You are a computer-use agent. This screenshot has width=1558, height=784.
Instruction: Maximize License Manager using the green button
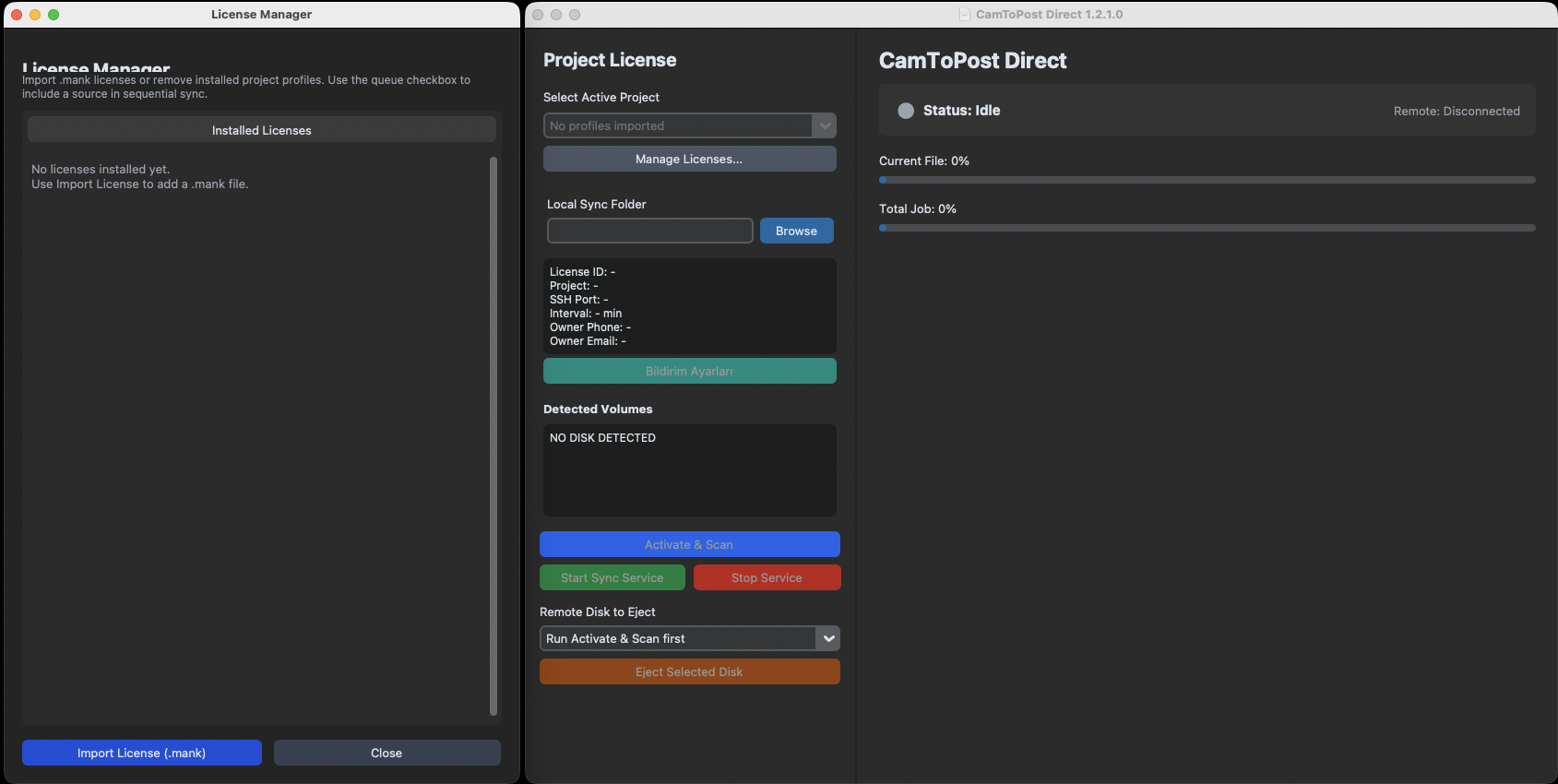[54, 15]
